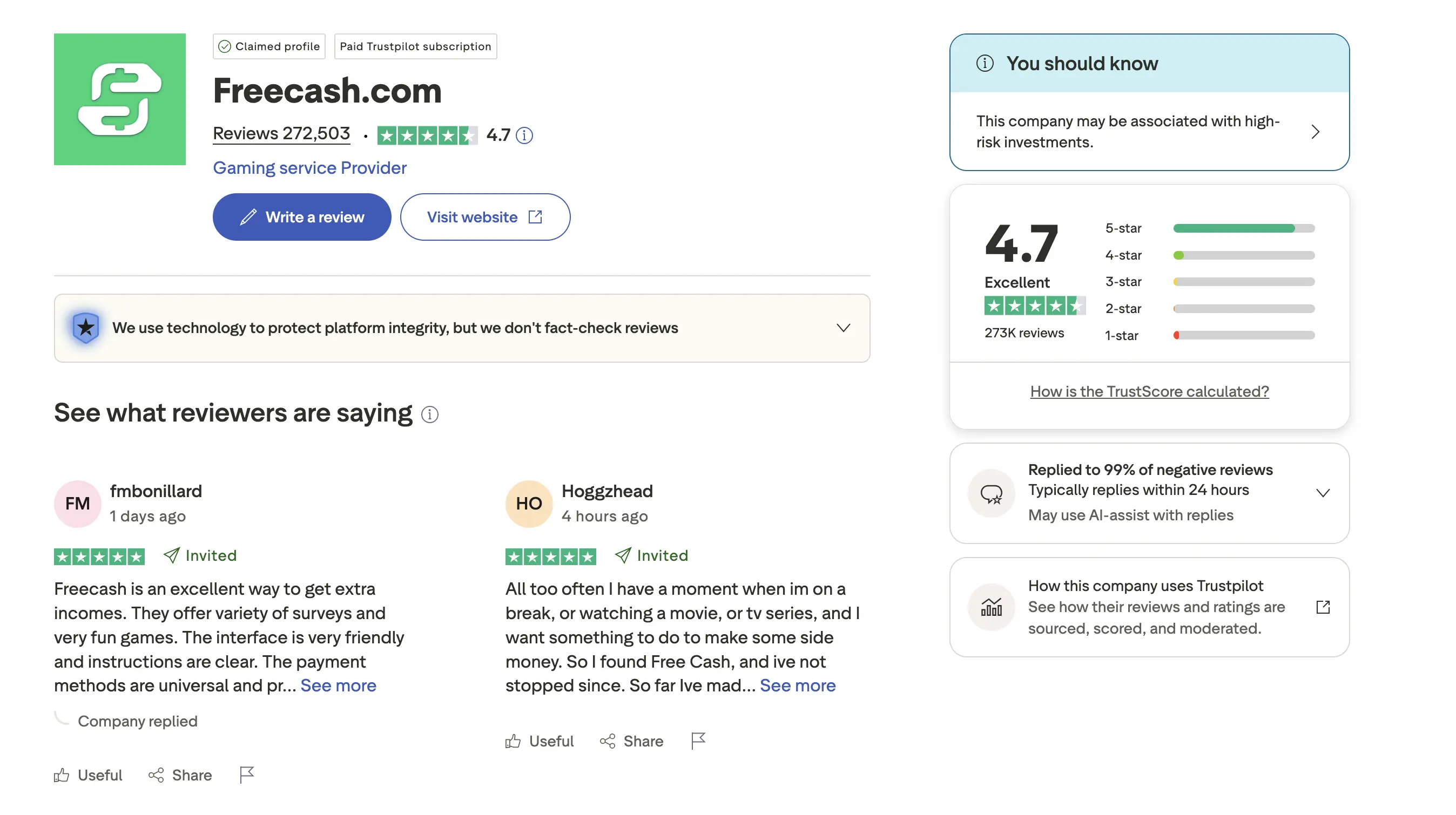Screen dimensions: 1456x815
Task: Click the info icon in the "You should know" banner
Action: (x=985, y=63)
